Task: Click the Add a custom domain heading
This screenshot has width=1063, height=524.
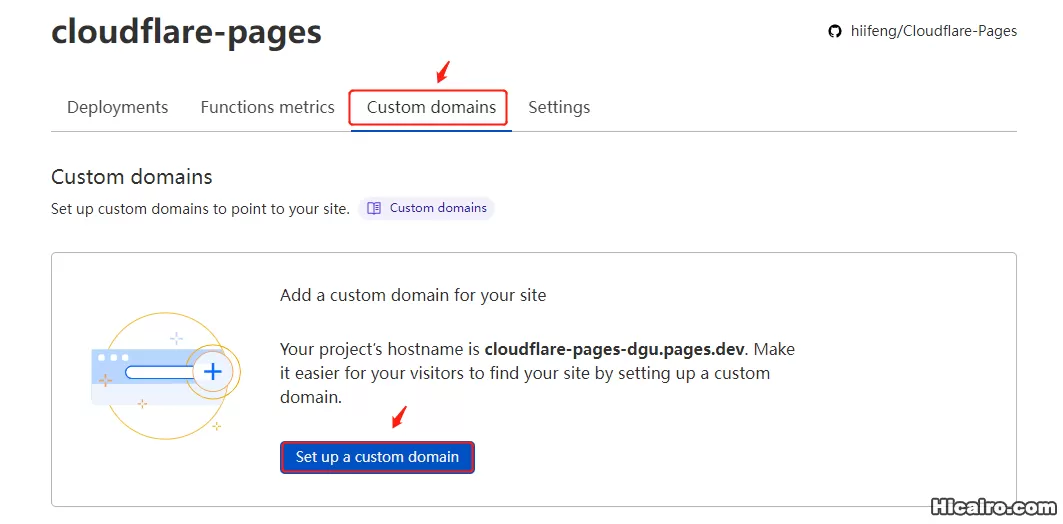Action: pos(413,295)
